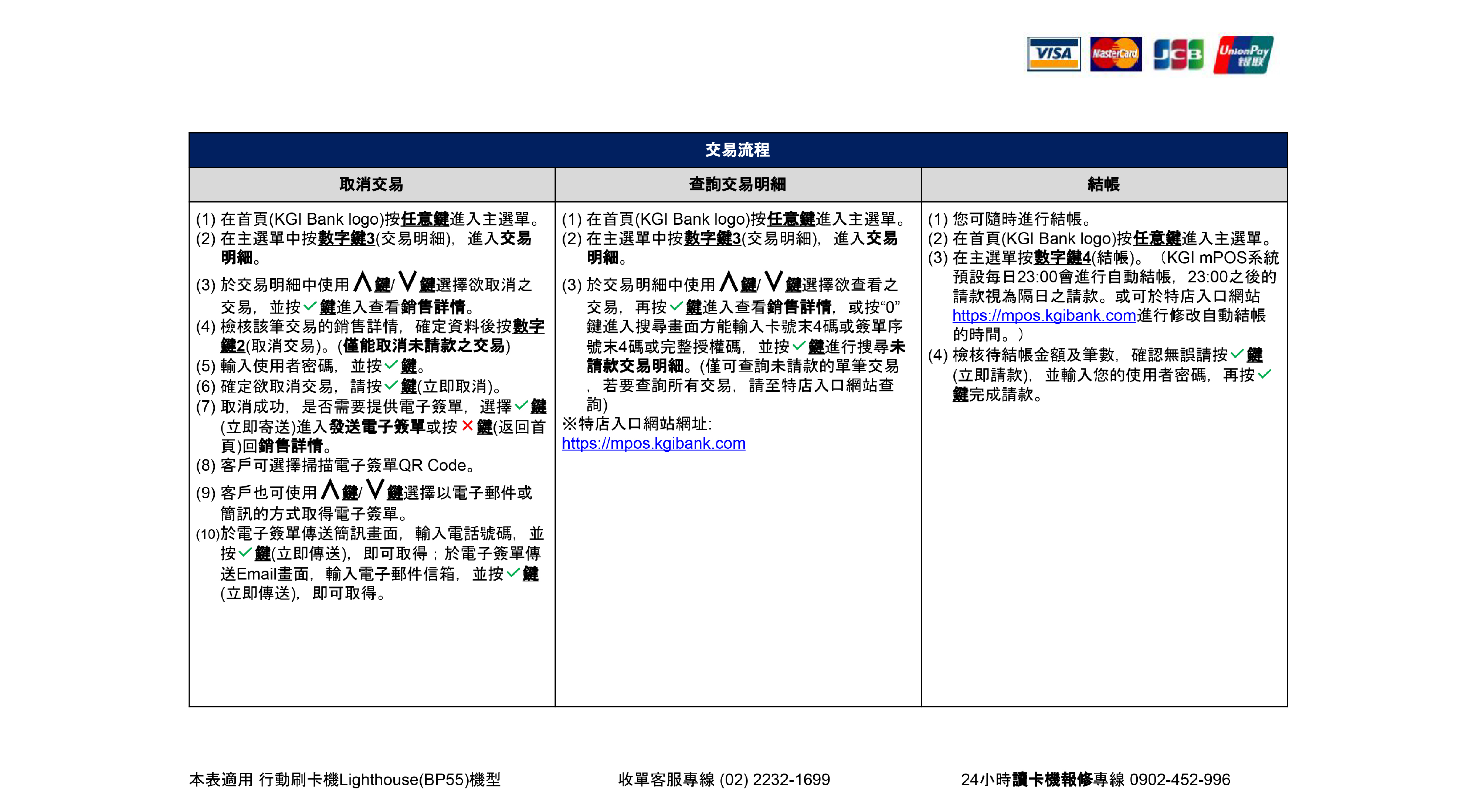Click the 讀卡機報修專線 0902-452-996 text
1479x812 pixels.
coord(1121,779)
